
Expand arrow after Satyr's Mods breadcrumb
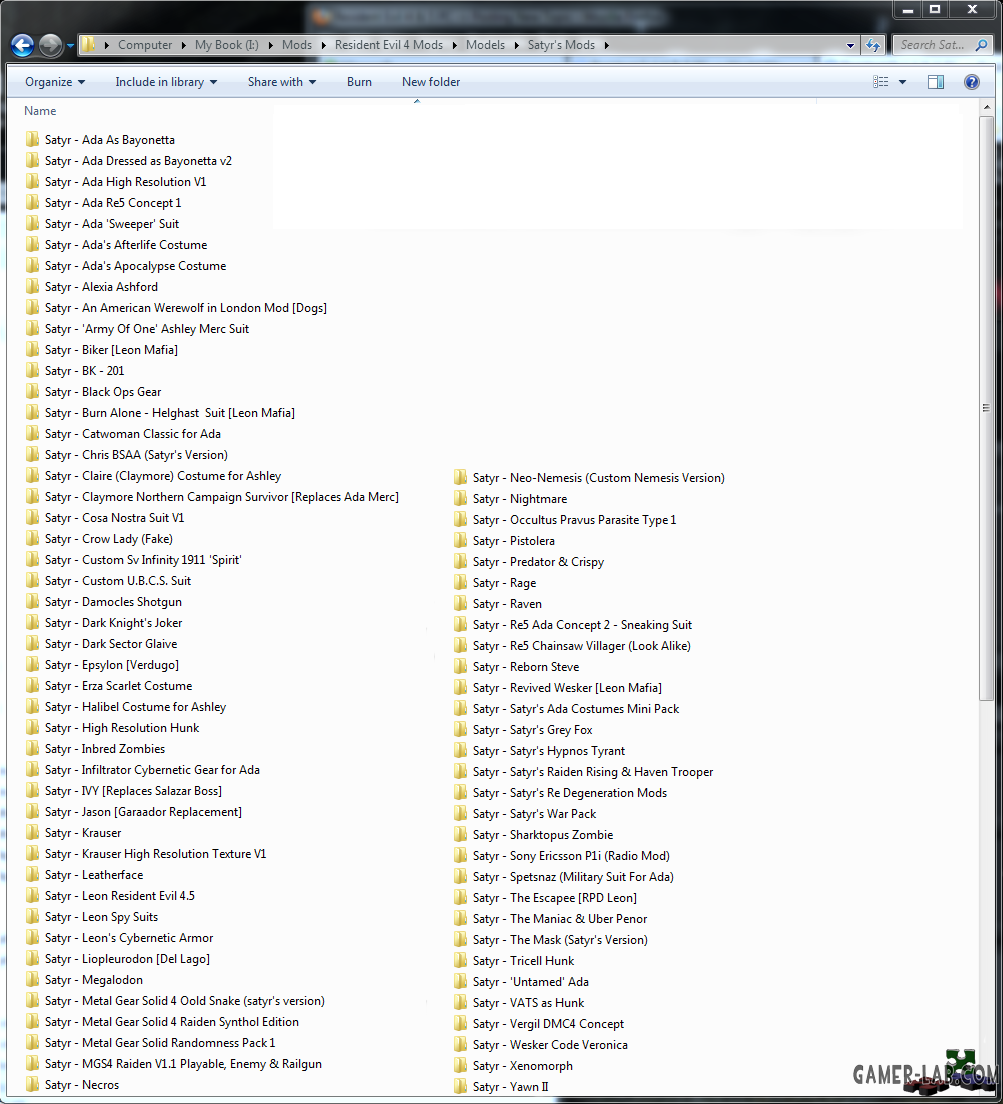[606, 45]
